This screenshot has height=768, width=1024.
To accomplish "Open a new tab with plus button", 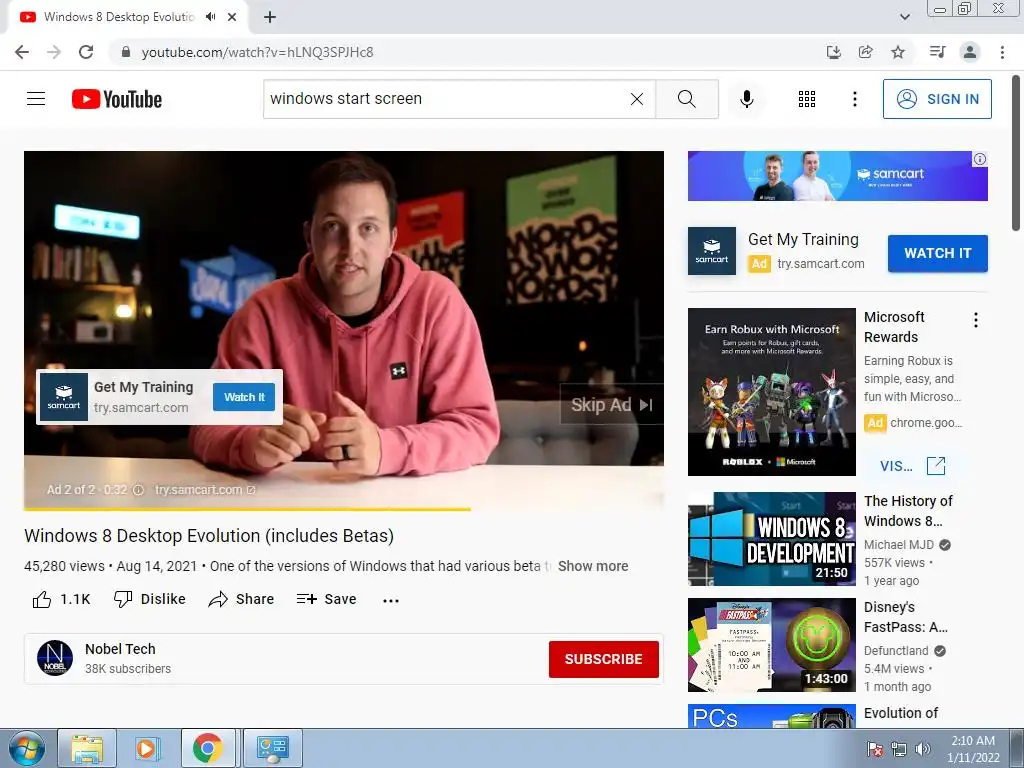I will pos(270,17).
